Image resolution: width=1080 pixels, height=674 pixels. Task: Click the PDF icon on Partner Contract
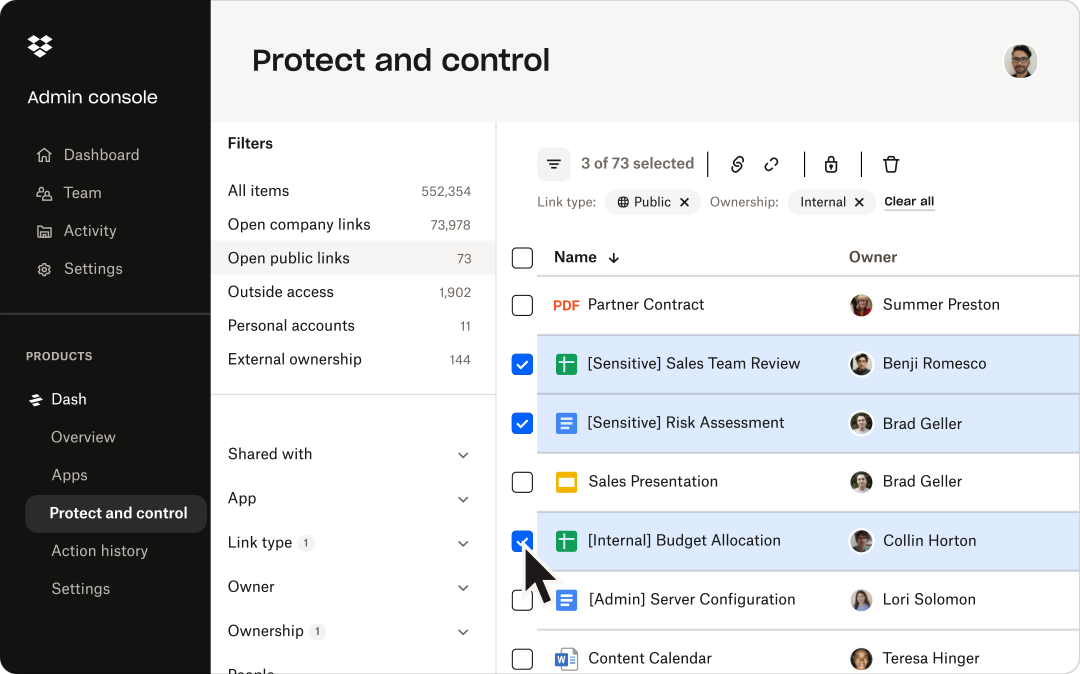coord(566,305)
